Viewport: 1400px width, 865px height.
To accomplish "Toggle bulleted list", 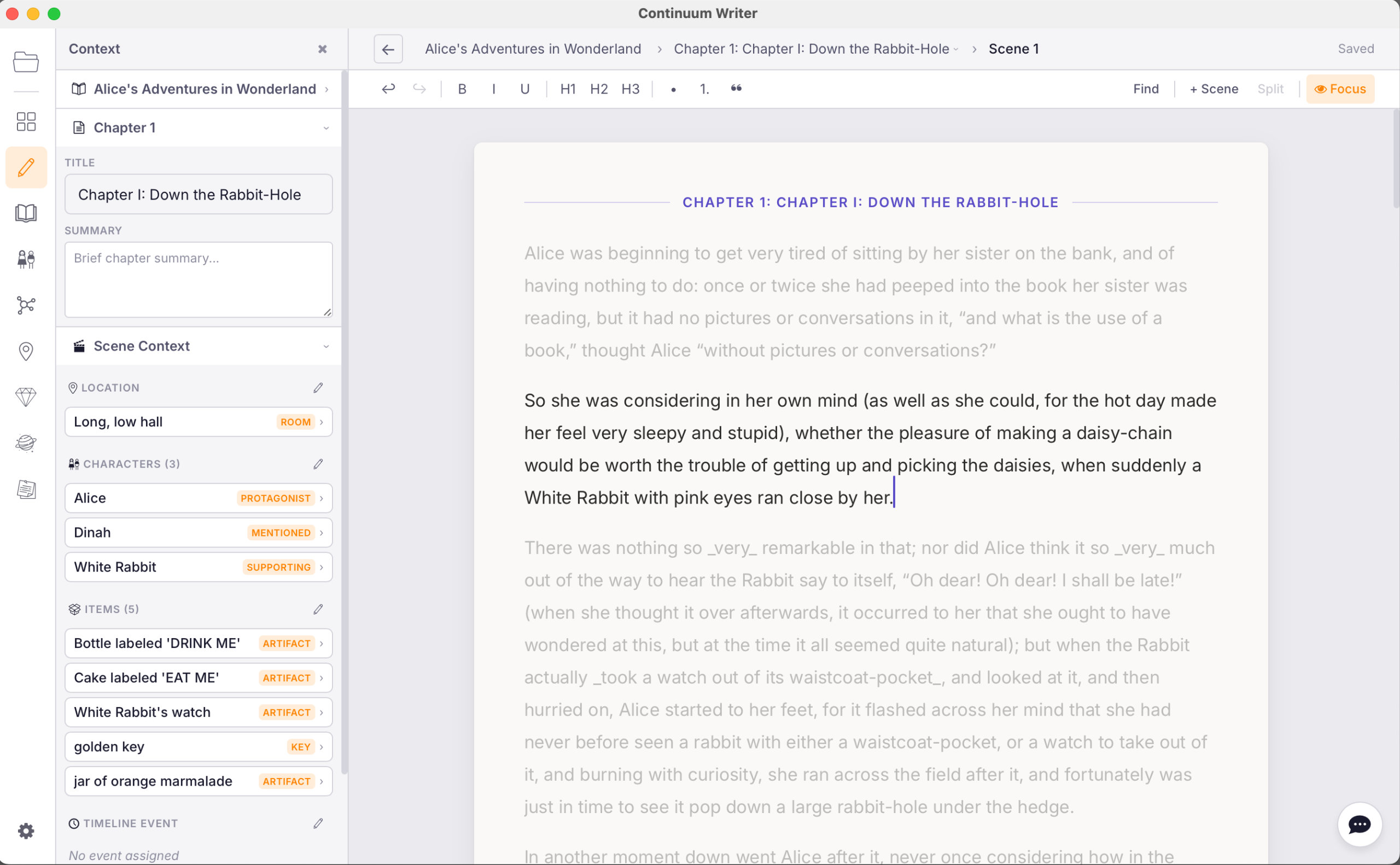I will tap(673, 89).
